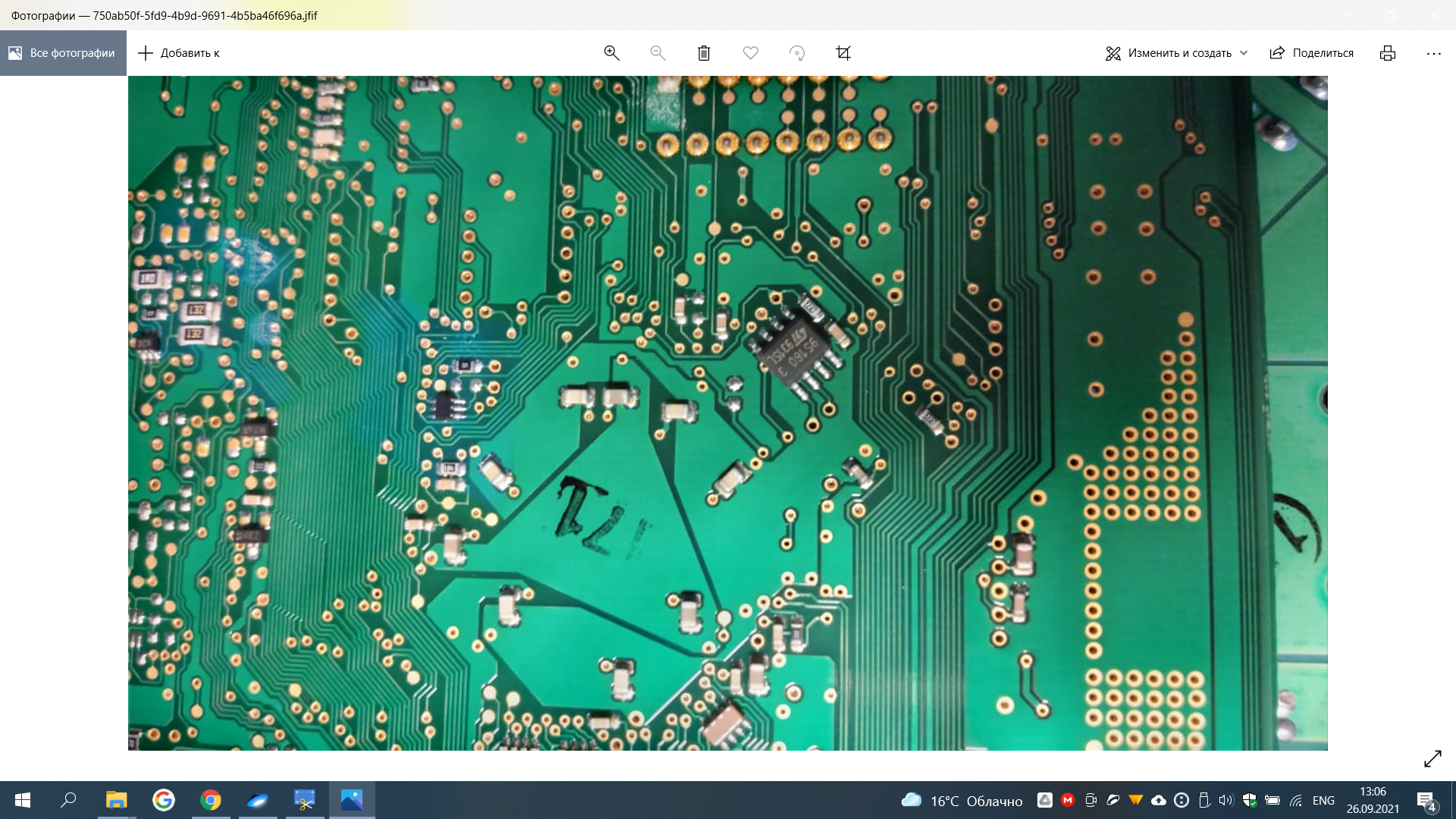Click the circuit board photo
Screen dimensions: 1456x819
(727, 413)
